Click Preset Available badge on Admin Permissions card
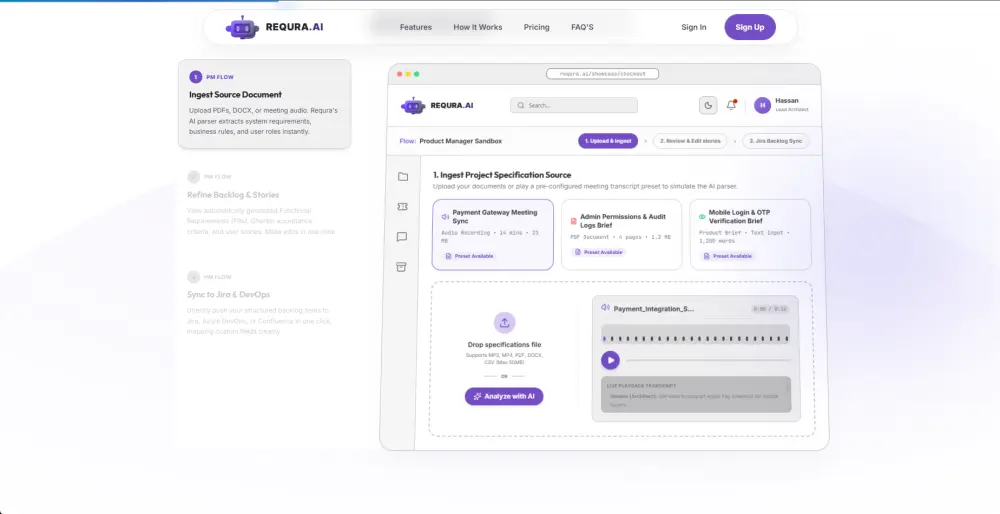 point(598,252)
